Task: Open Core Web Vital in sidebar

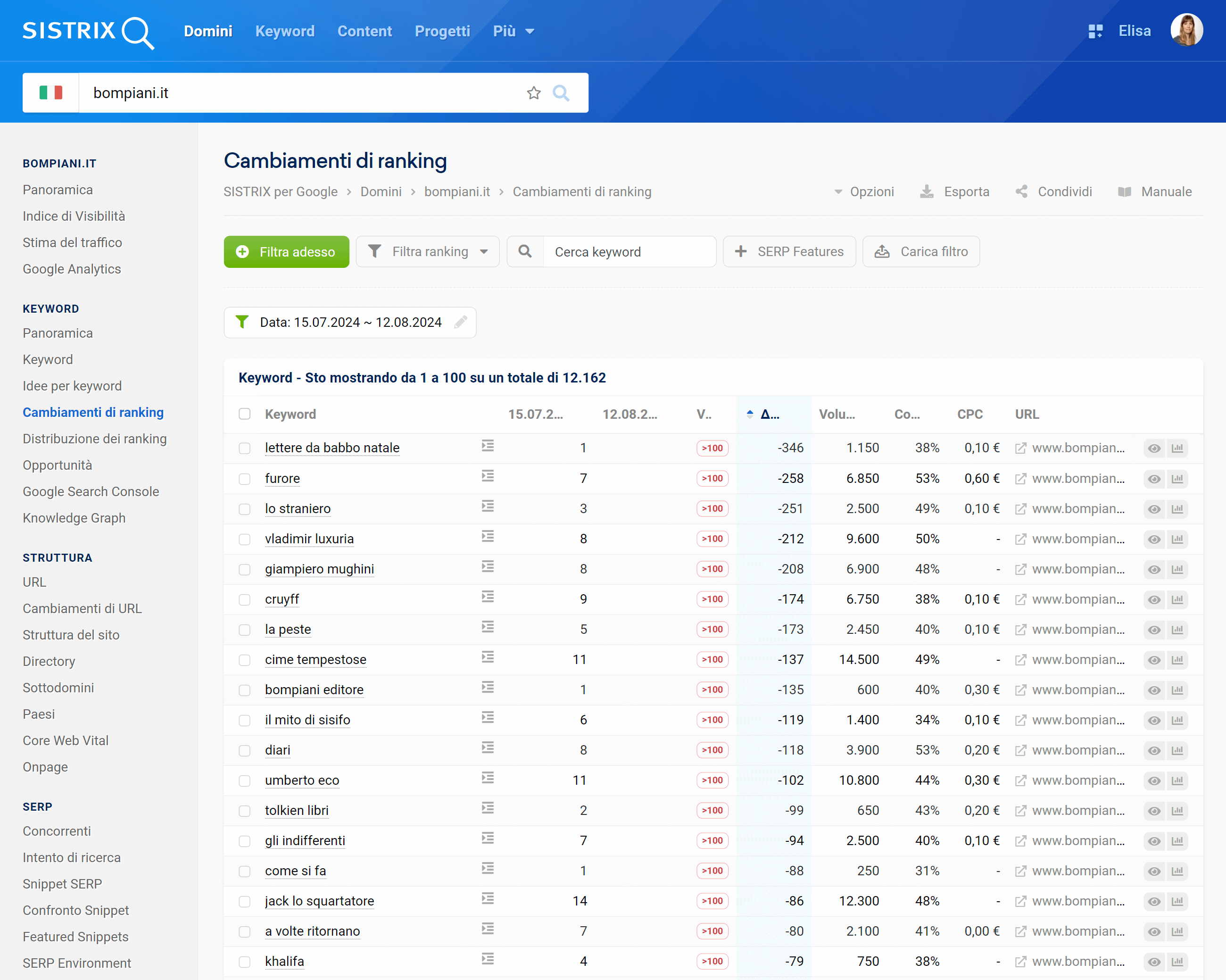Action: (x=66, y=740)
